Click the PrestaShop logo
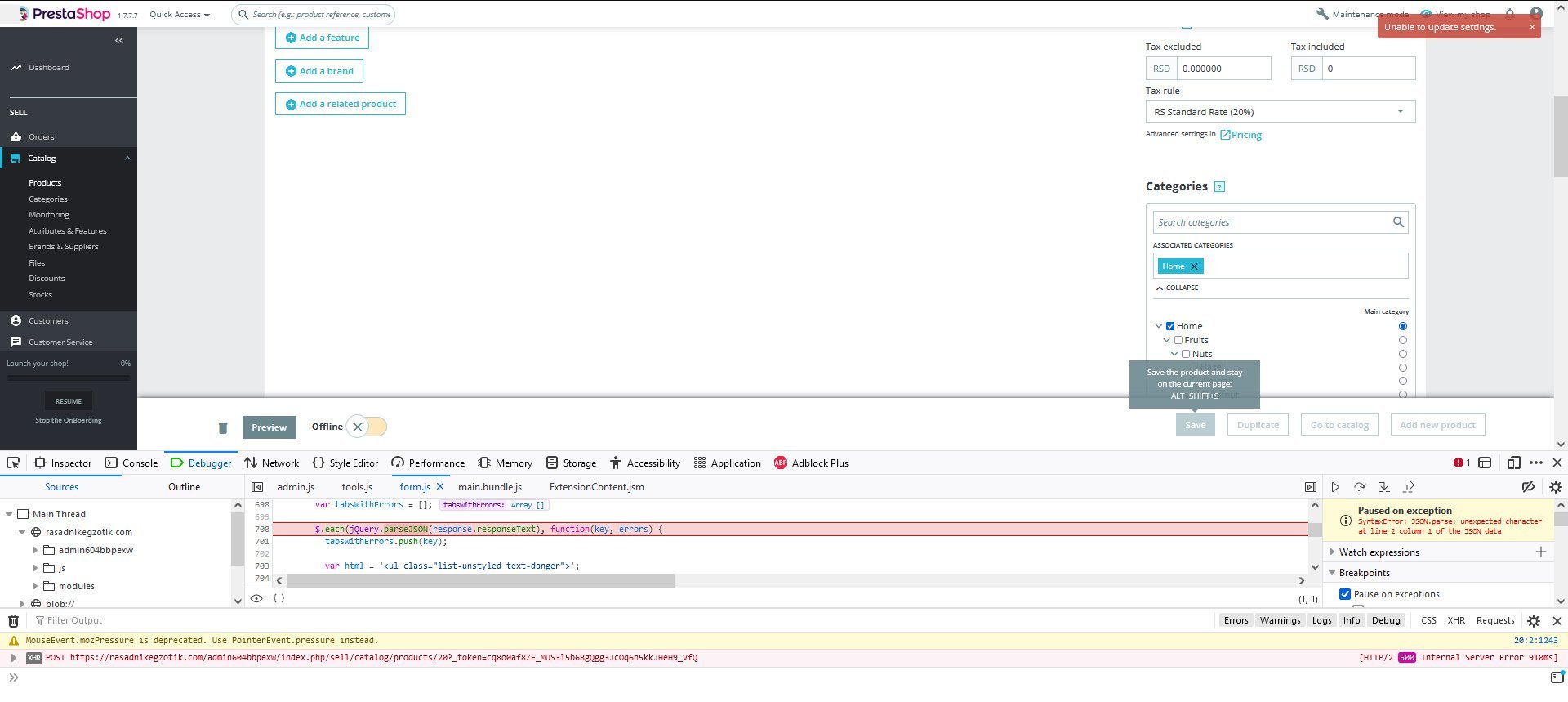Image resolution: width=1568 pixels, height=702 pixels. click(64, 14)
